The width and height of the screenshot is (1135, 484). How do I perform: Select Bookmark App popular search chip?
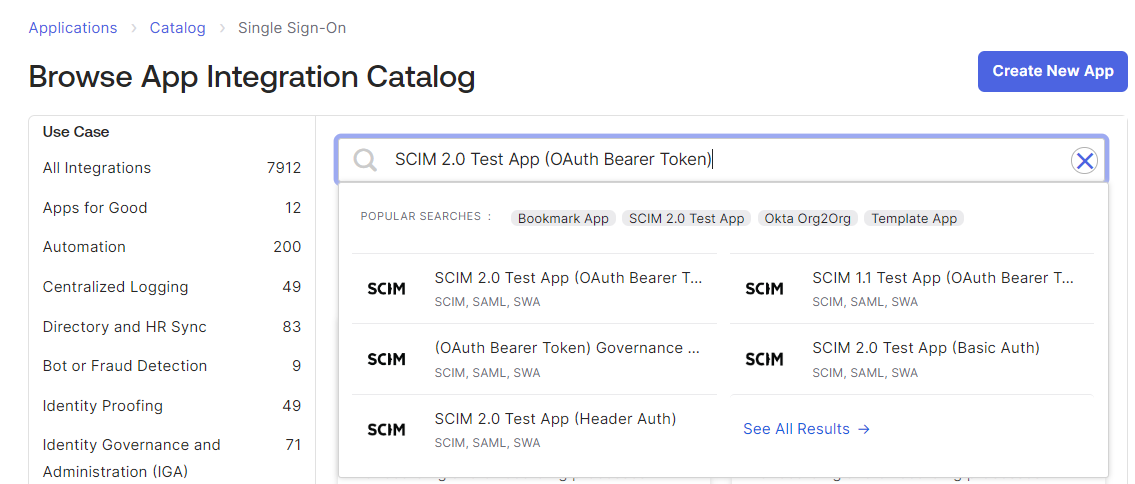click(564, 218)
